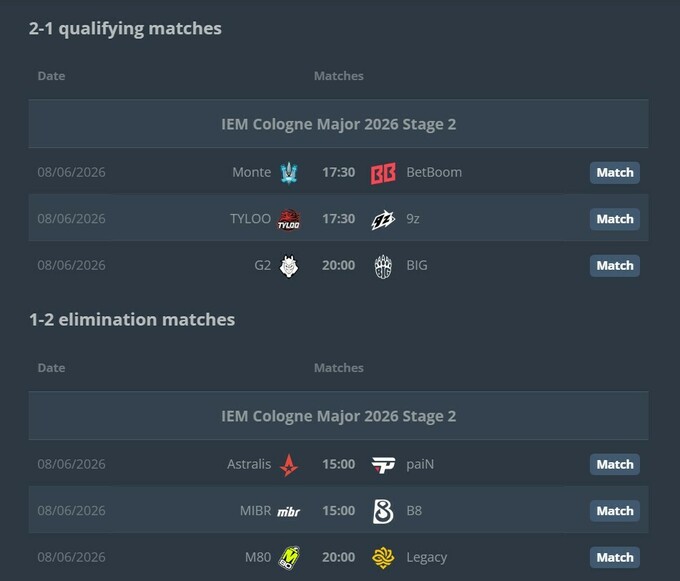
Task: Click the Monte team logo
Action: [x=289, y=173]
